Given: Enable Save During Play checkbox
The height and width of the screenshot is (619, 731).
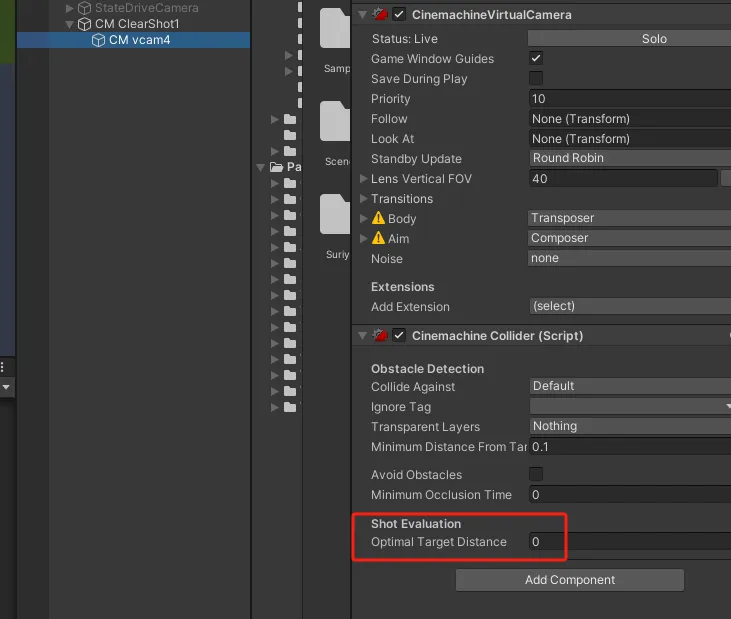Looking at the screenshot, I should coord(536,78).
